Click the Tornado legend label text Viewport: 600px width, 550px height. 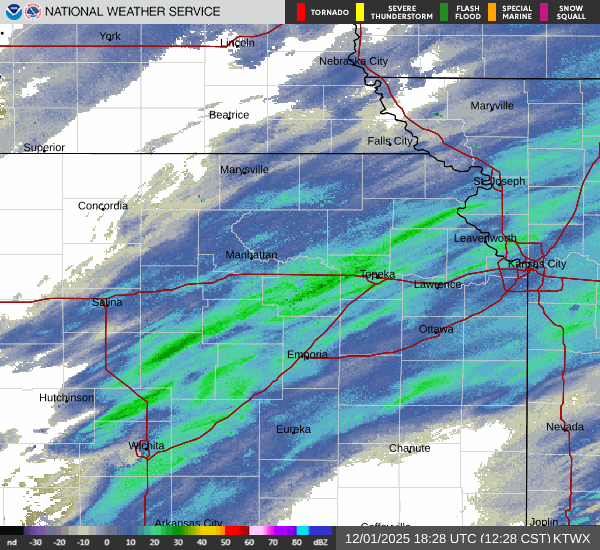tap(329, 12)
